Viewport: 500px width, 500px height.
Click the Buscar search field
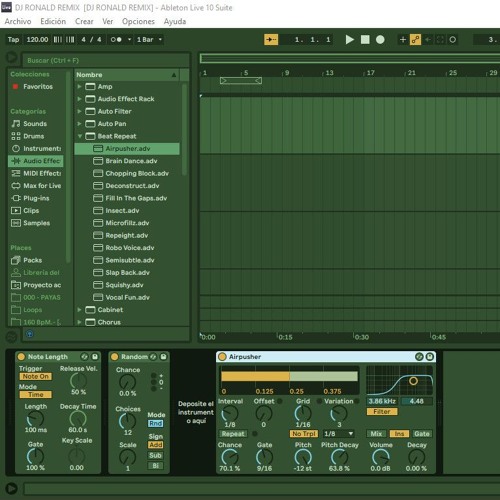click(106, 60)
